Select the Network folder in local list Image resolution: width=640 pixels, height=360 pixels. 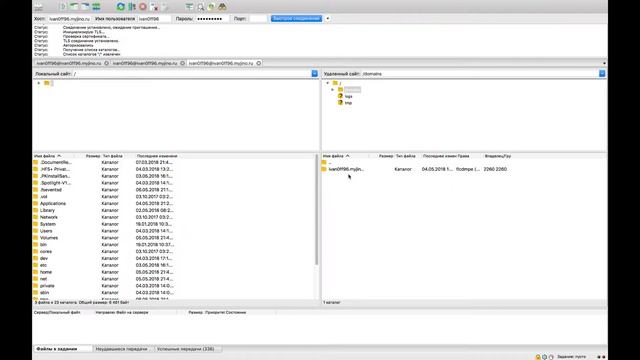tap(49, 217)
